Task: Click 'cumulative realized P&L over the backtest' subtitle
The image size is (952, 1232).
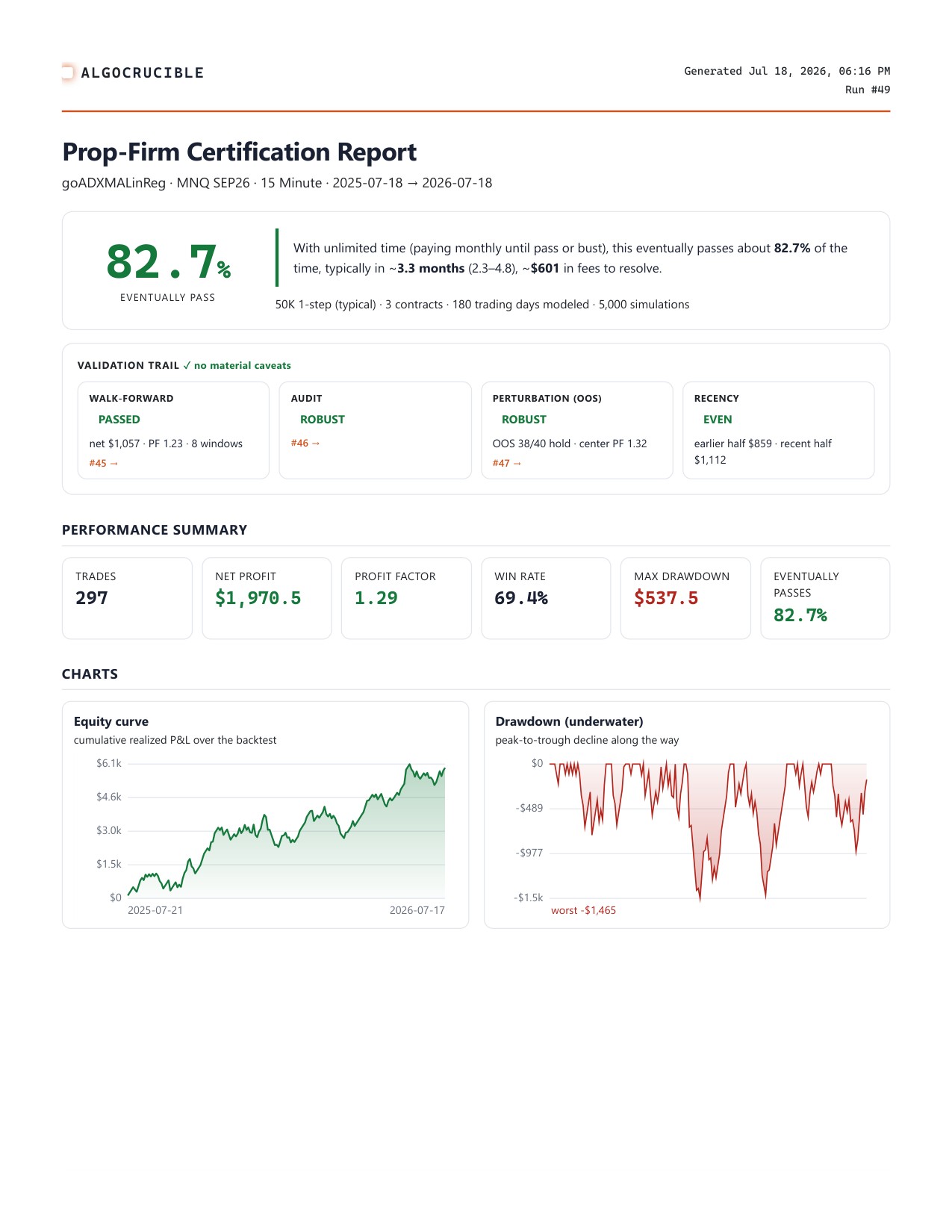Action: [175, 740]
